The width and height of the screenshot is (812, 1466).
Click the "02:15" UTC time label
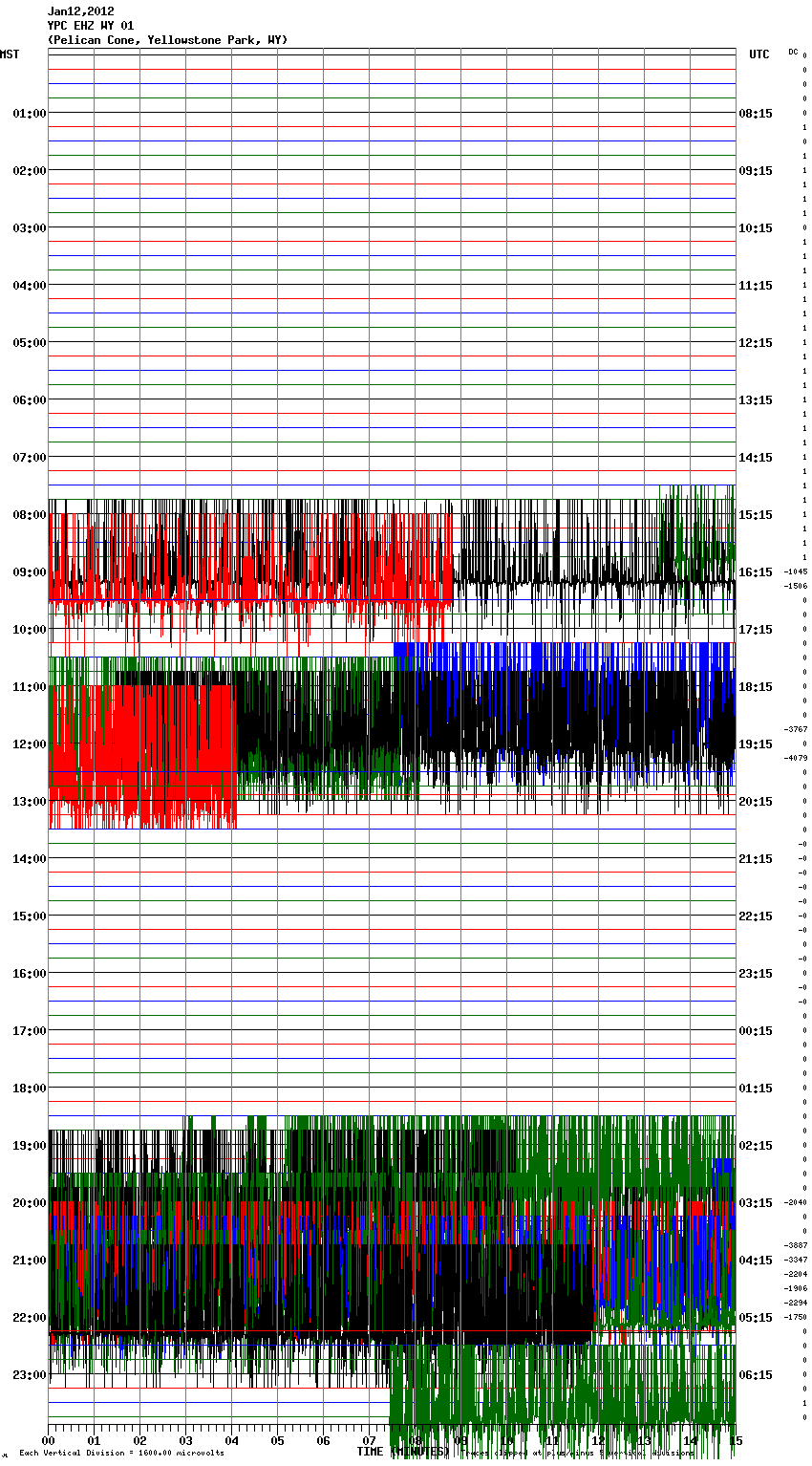click(756, 1146)
